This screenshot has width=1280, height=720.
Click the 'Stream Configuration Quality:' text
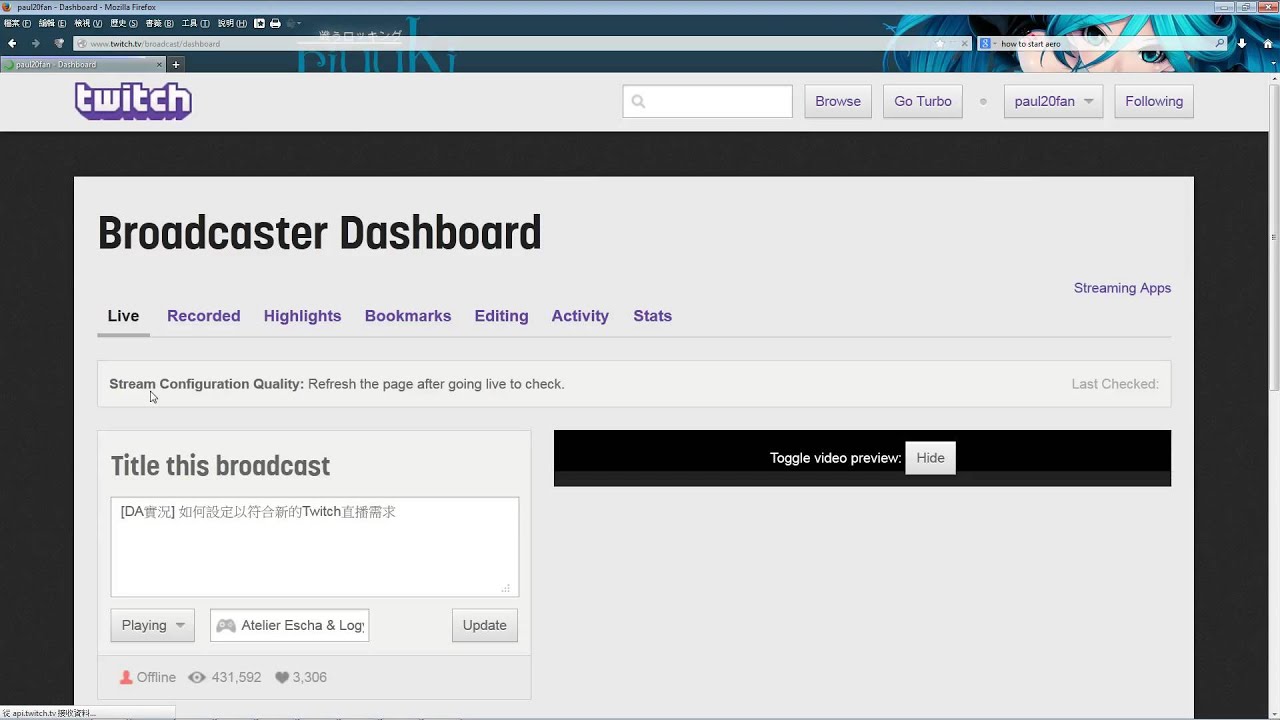[206, 384]
